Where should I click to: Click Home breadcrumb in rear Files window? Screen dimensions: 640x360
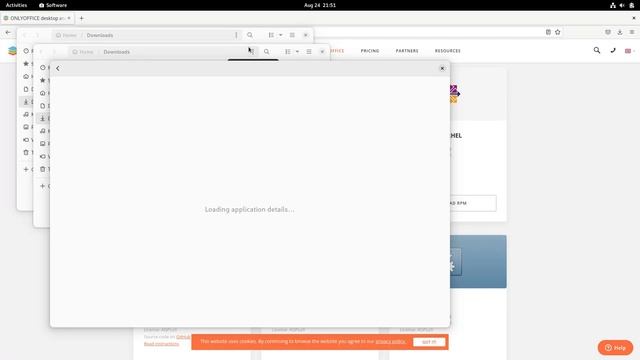[66, 35]
